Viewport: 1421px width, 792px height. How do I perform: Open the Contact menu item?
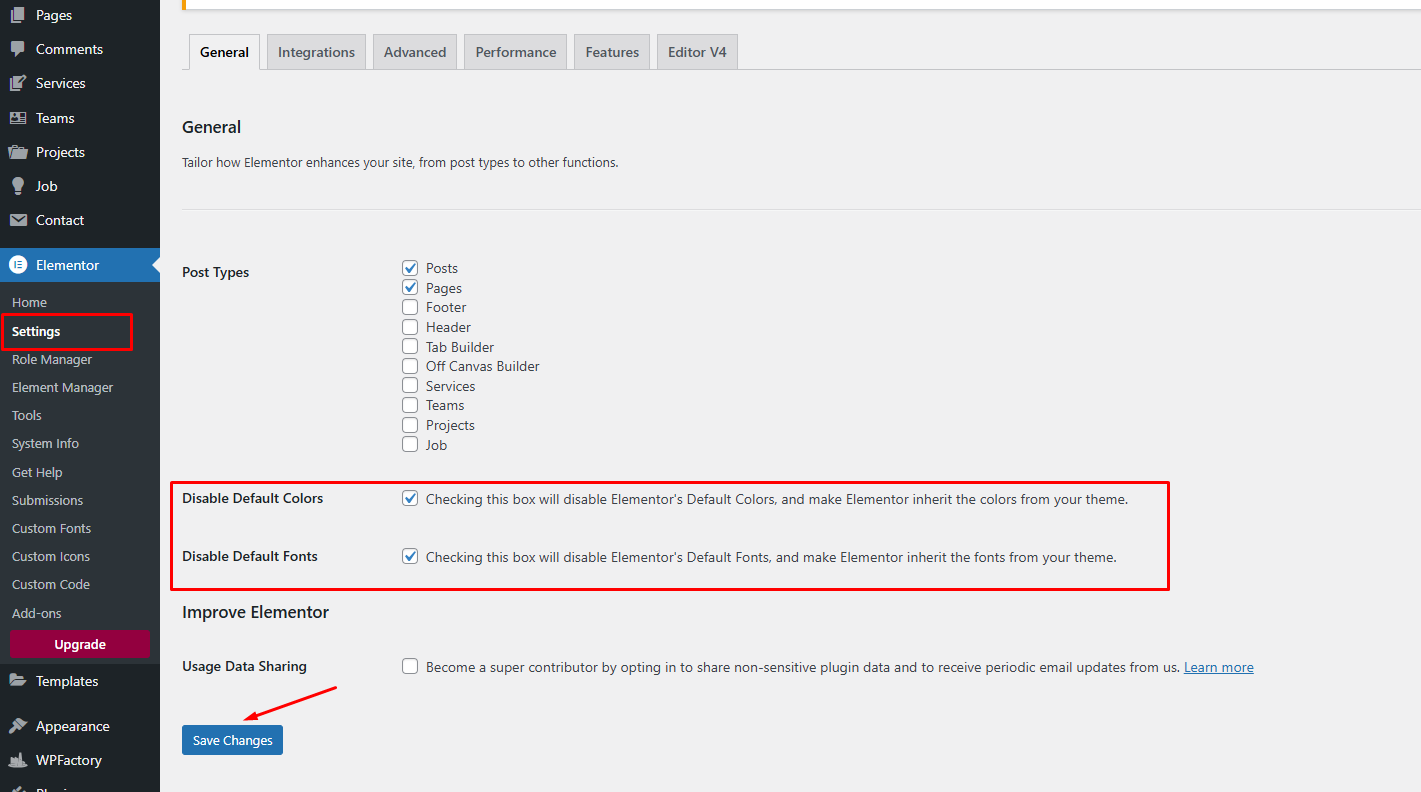pos(80,220)
